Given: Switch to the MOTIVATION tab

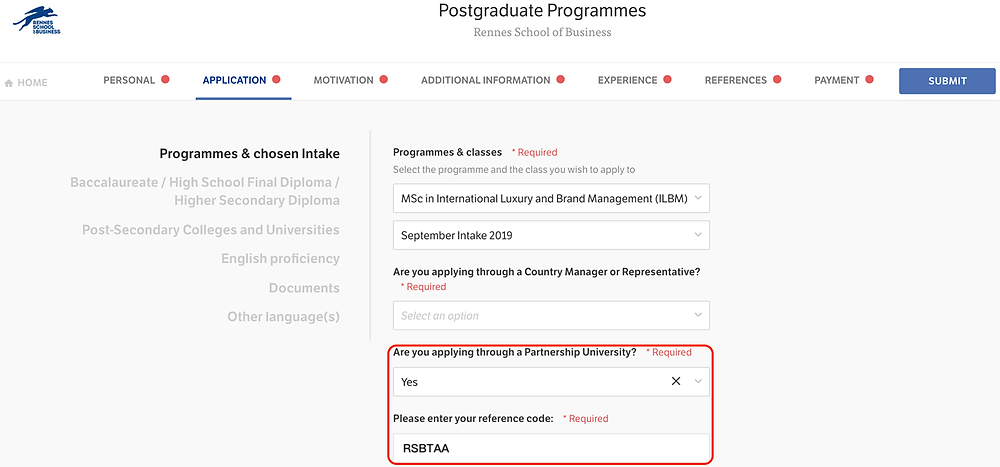Looking at the screenshot, I should pos(344,80).
